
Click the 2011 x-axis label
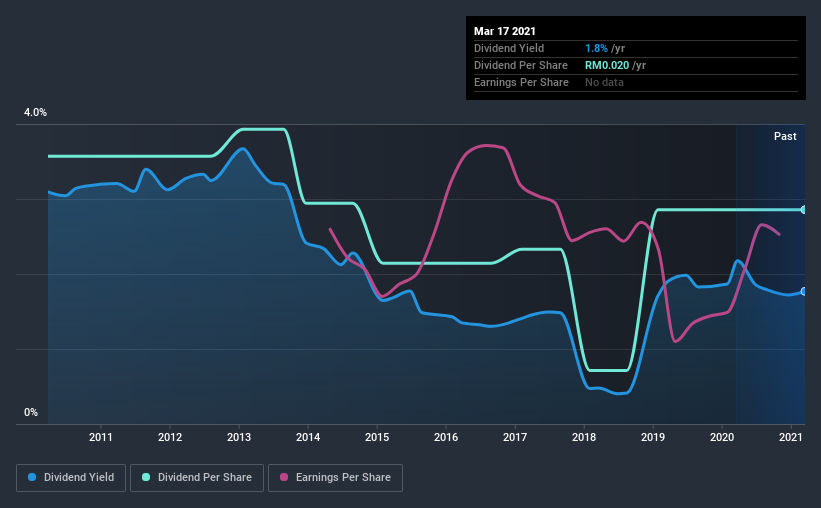[x=101, y=437]
